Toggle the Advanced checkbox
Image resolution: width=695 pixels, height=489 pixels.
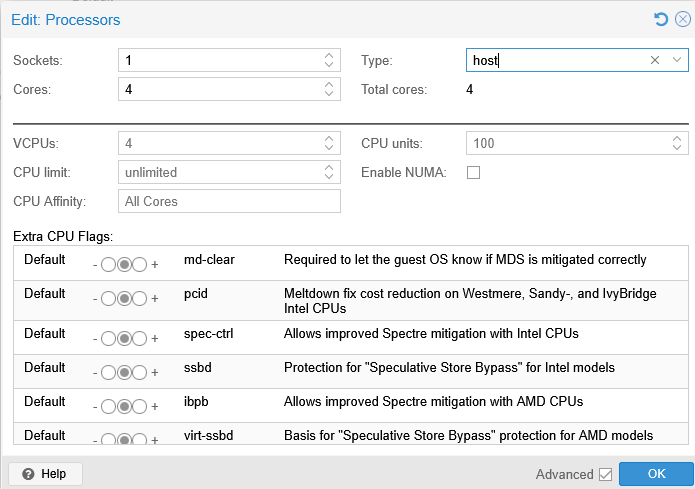604,474
